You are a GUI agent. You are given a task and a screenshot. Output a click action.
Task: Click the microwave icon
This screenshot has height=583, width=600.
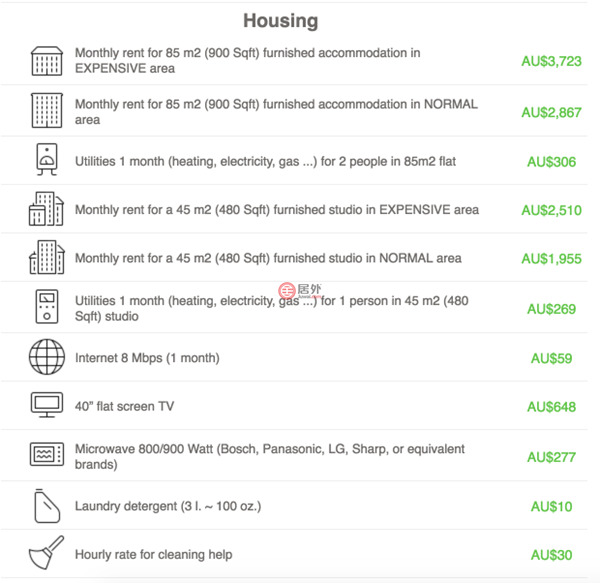pyautogui.click(x=46, y=456)
